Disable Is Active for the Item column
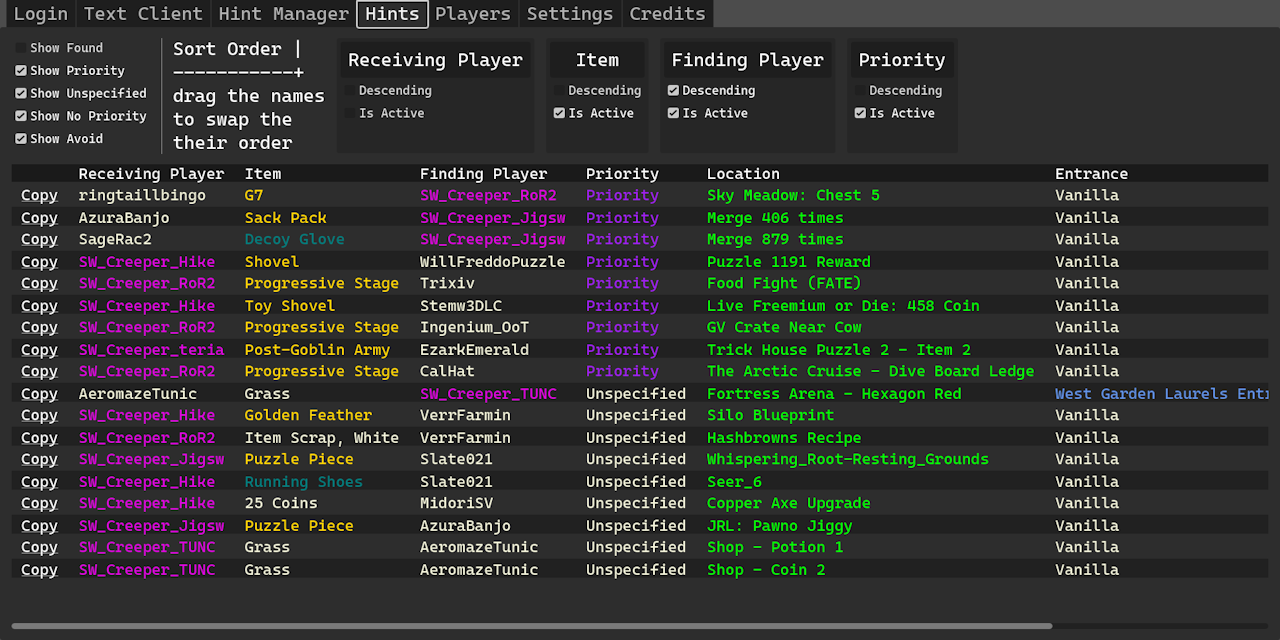 click(559, 113)
